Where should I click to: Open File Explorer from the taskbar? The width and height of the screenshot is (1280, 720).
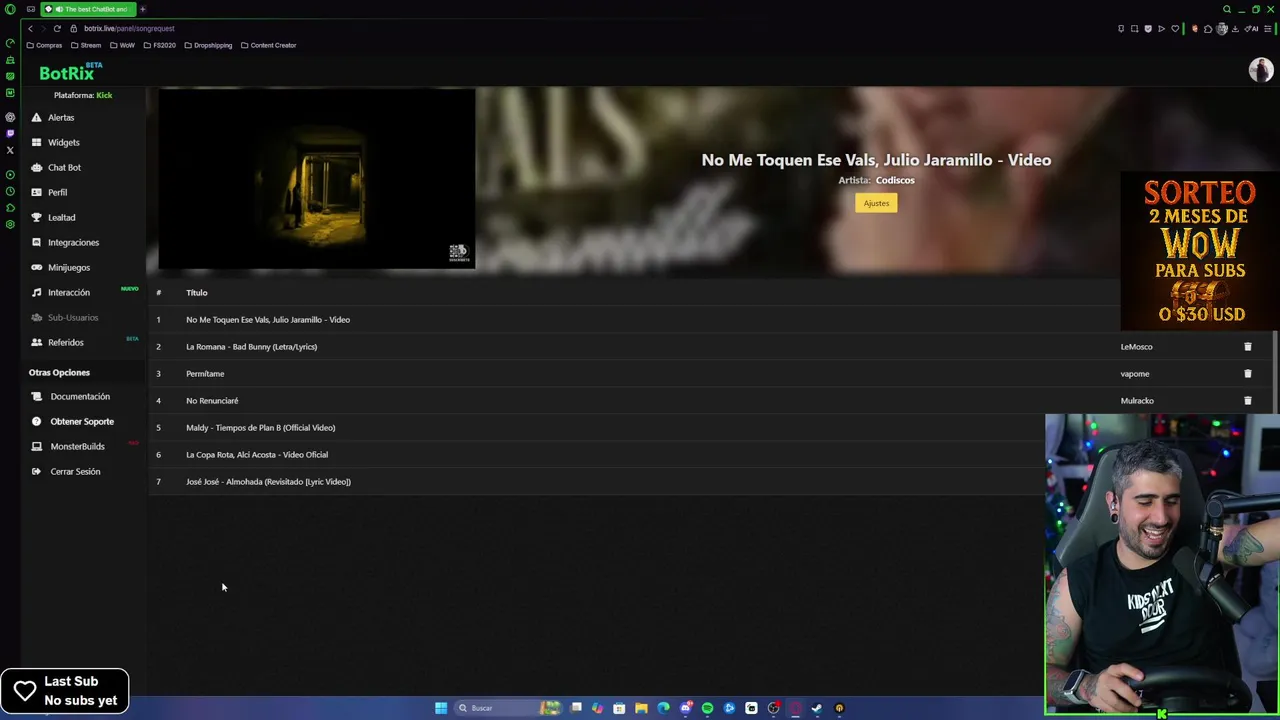coord(641,708)
